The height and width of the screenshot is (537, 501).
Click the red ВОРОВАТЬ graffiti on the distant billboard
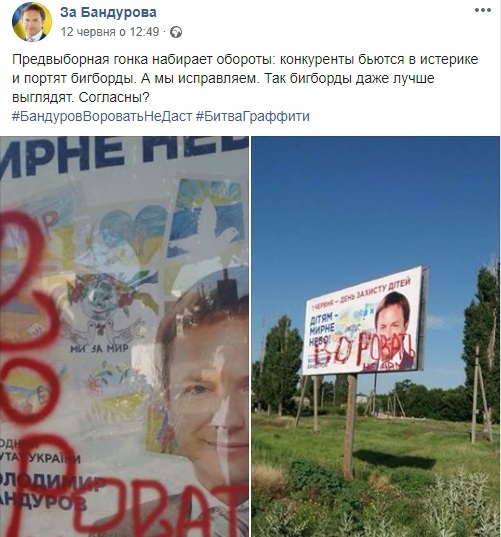pos(365,351)
